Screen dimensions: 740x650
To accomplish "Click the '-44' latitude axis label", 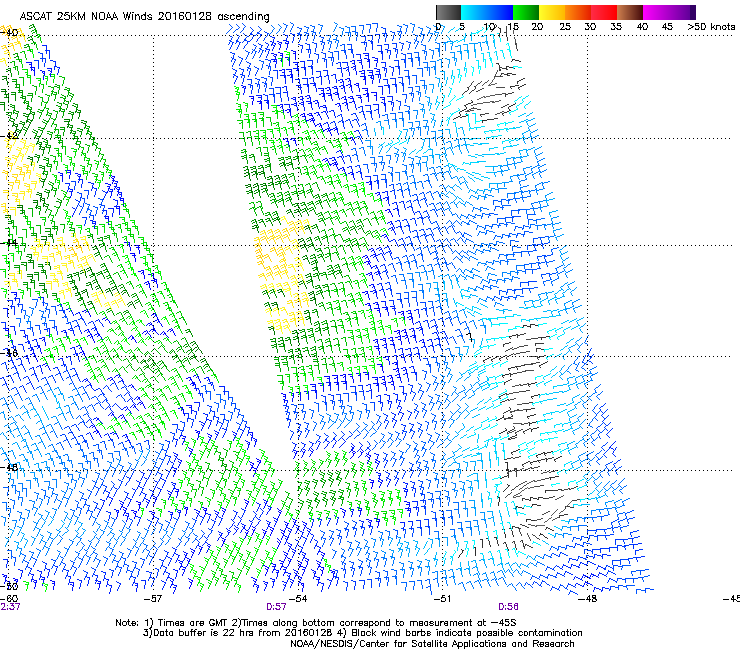I will tap(9, 243).
